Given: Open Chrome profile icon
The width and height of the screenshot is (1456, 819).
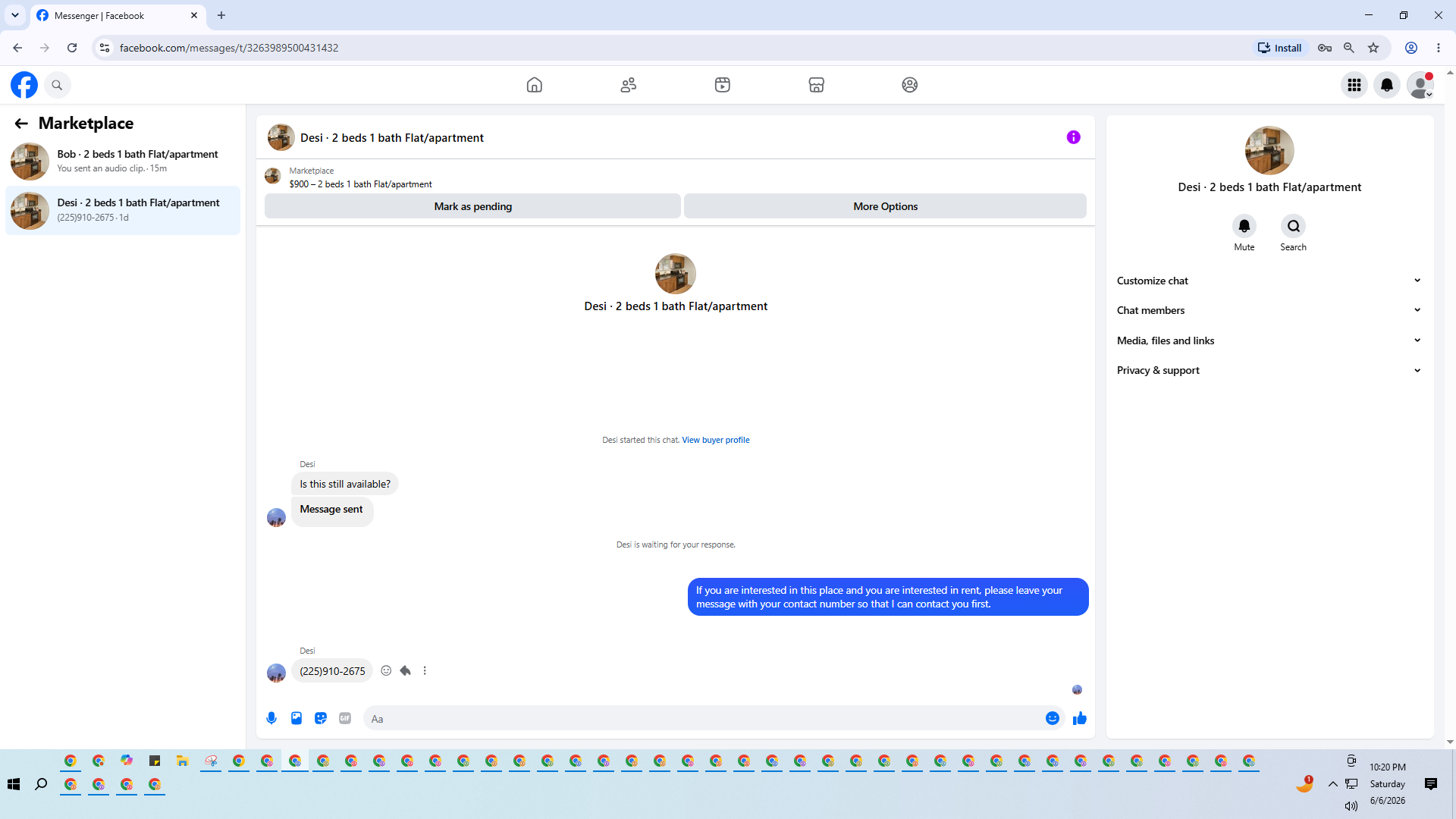Looking at the screenshot, I should click(x=1411, y=48).
